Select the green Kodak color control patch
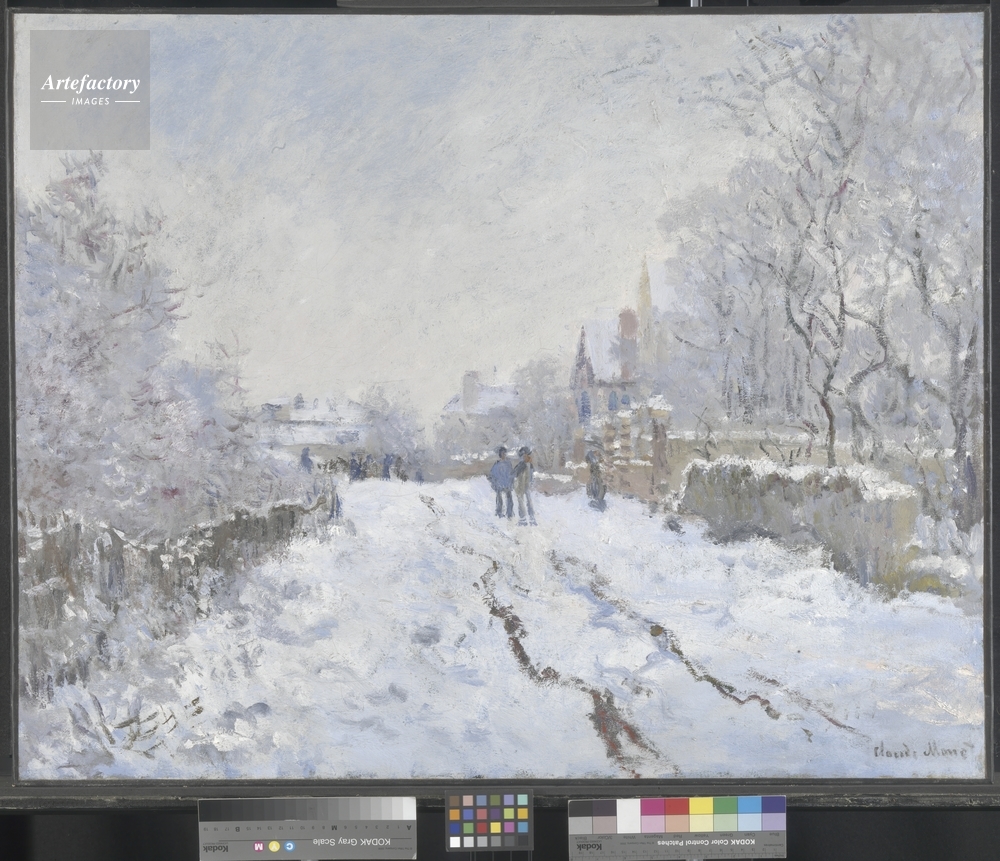This screenshot has height=861, width=1000. coord(725,807)
